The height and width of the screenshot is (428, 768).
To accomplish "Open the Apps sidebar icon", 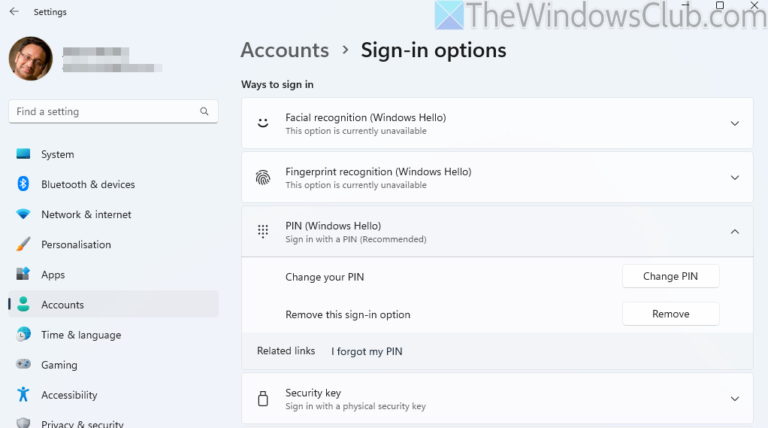I will [23, 274].
